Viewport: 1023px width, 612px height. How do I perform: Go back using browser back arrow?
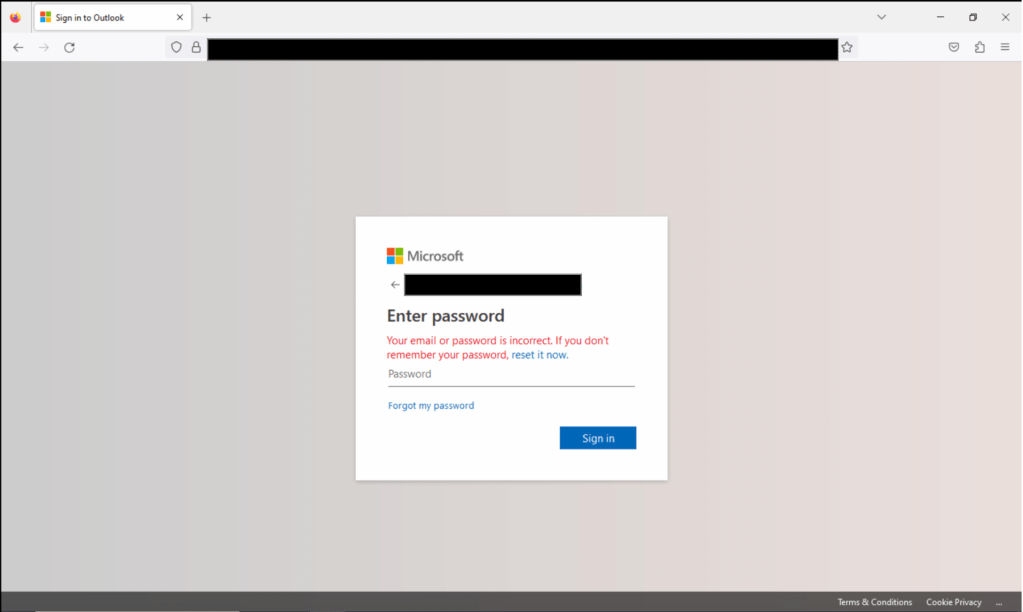[18, 47]
